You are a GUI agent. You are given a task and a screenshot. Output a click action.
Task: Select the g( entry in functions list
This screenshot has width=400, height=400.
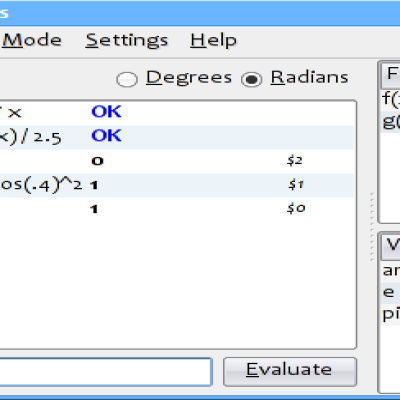pyautogui.click(x=390, y=122)
